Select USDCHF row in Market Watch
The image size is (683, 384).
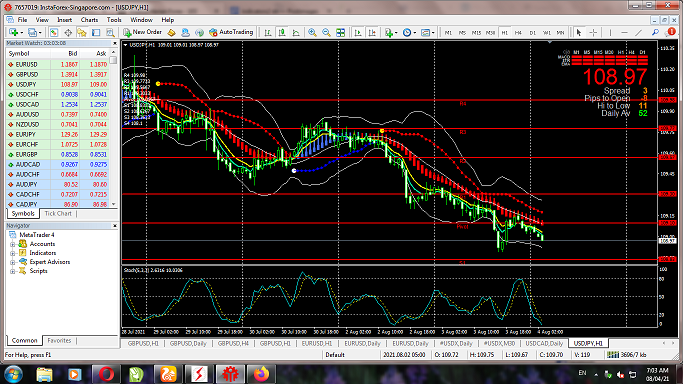57,94
